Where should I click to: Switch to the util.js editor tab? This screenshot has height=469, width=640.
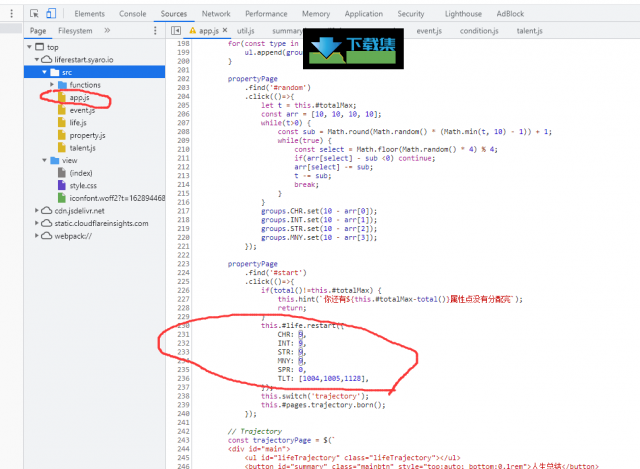coord(246,31)
